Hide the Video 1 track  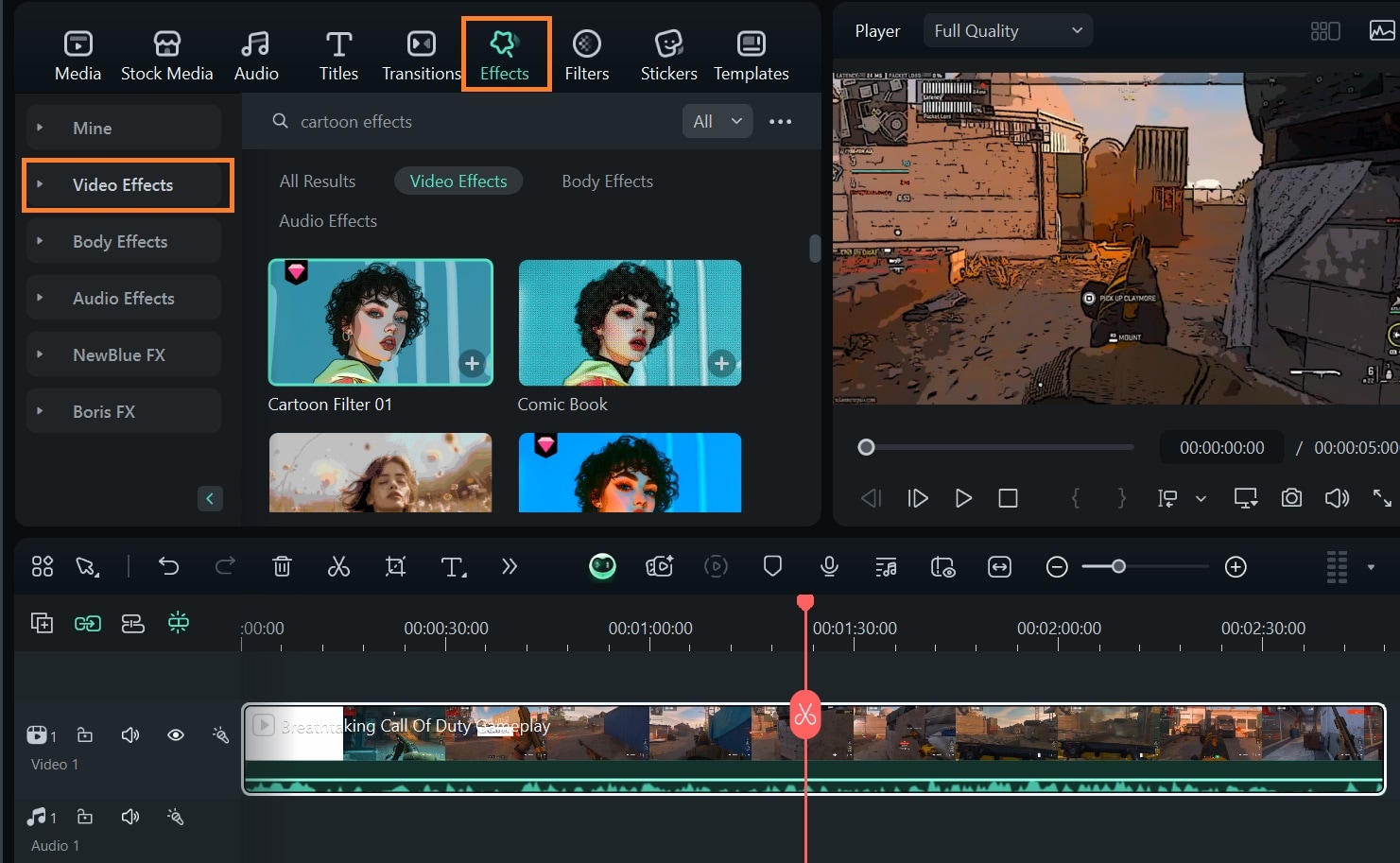(x=176, y=734)
